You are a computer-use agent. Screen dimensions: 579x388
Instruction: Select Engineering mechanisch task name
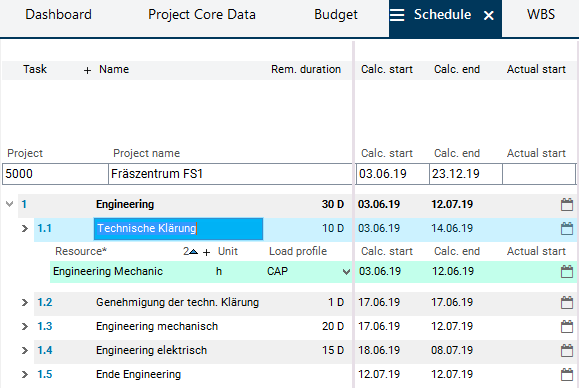(x=157, y=326)
